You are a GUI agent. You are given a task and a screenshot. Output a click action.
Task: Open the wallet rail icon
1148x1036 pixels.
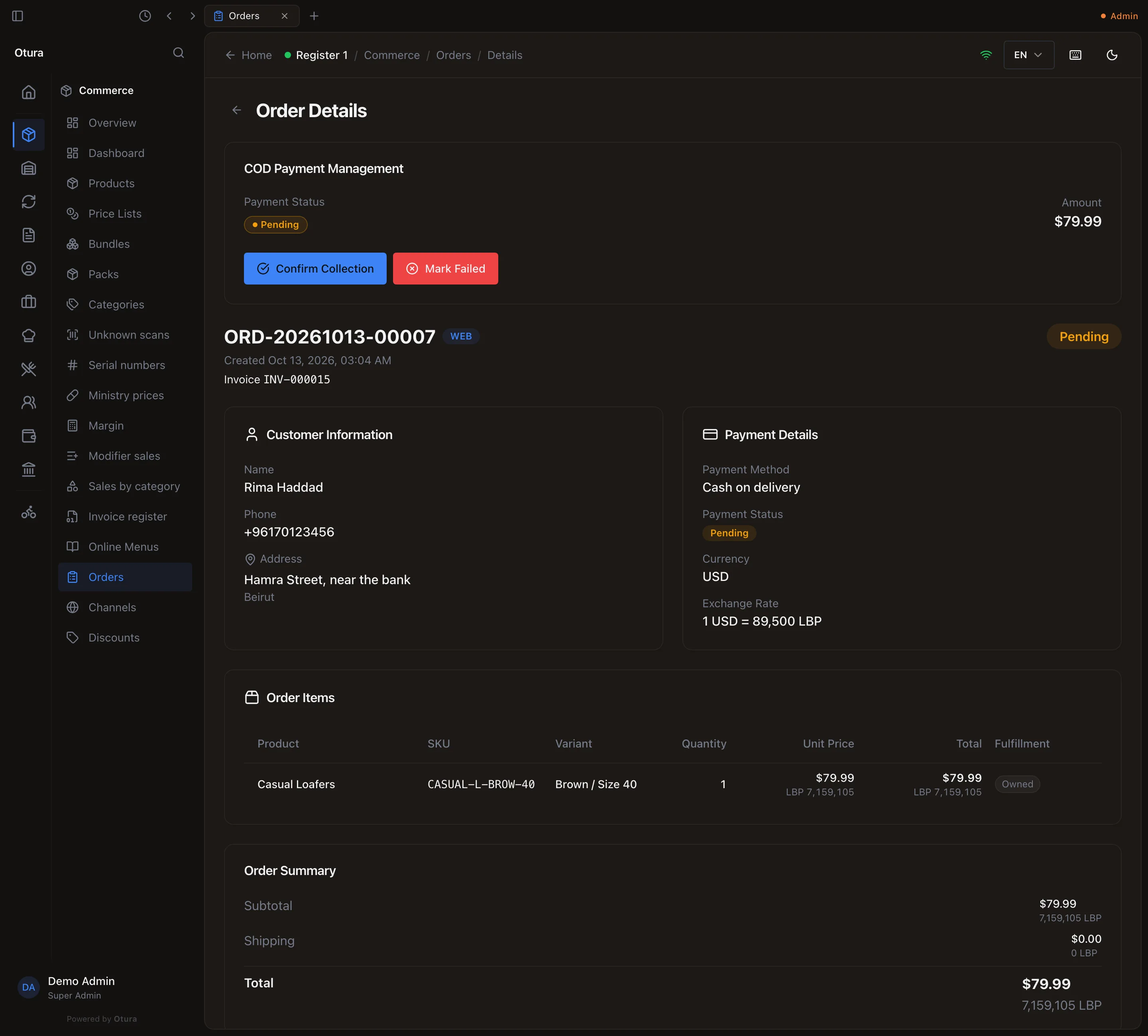point(28,436)
